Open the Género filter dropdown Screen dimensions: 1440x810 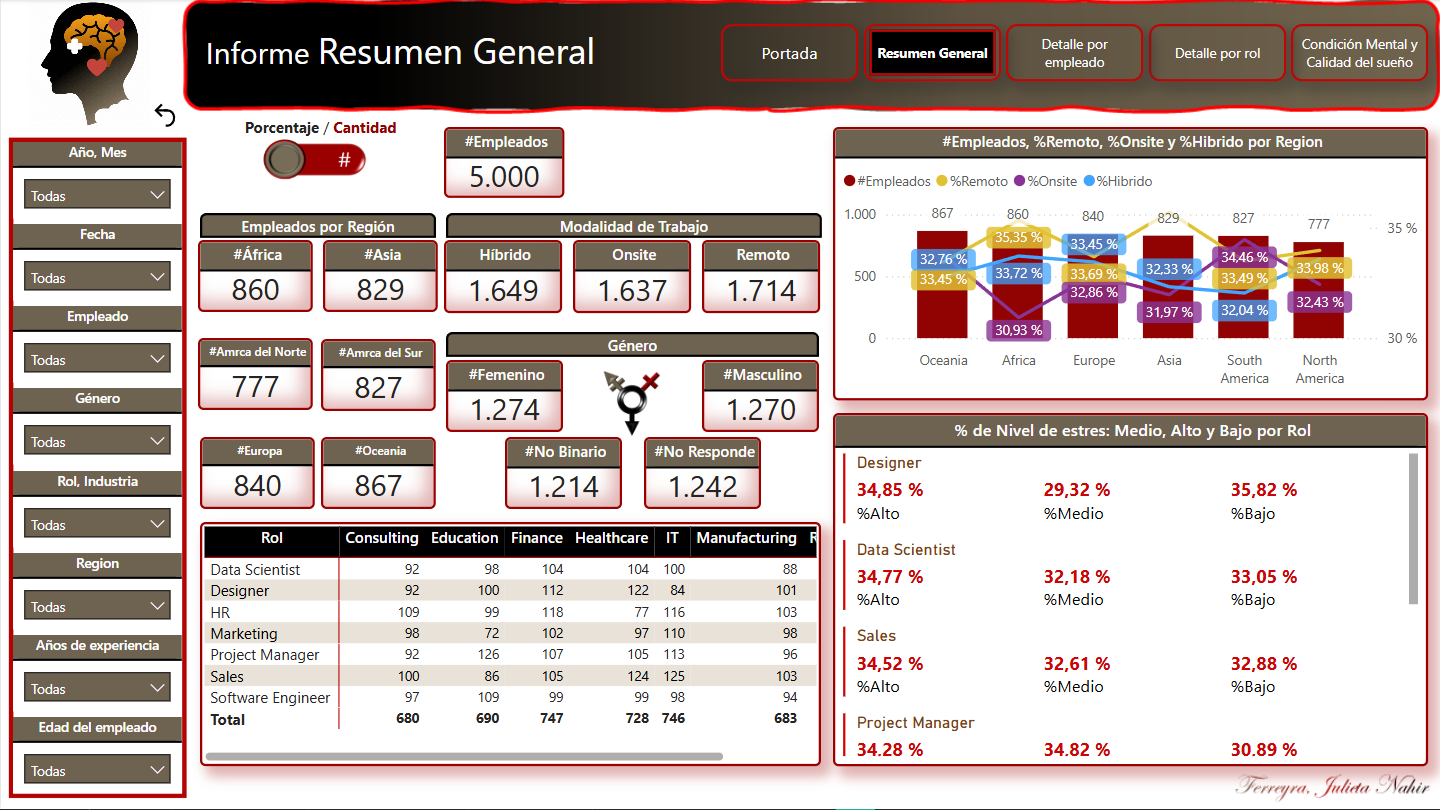pos(97,441)
